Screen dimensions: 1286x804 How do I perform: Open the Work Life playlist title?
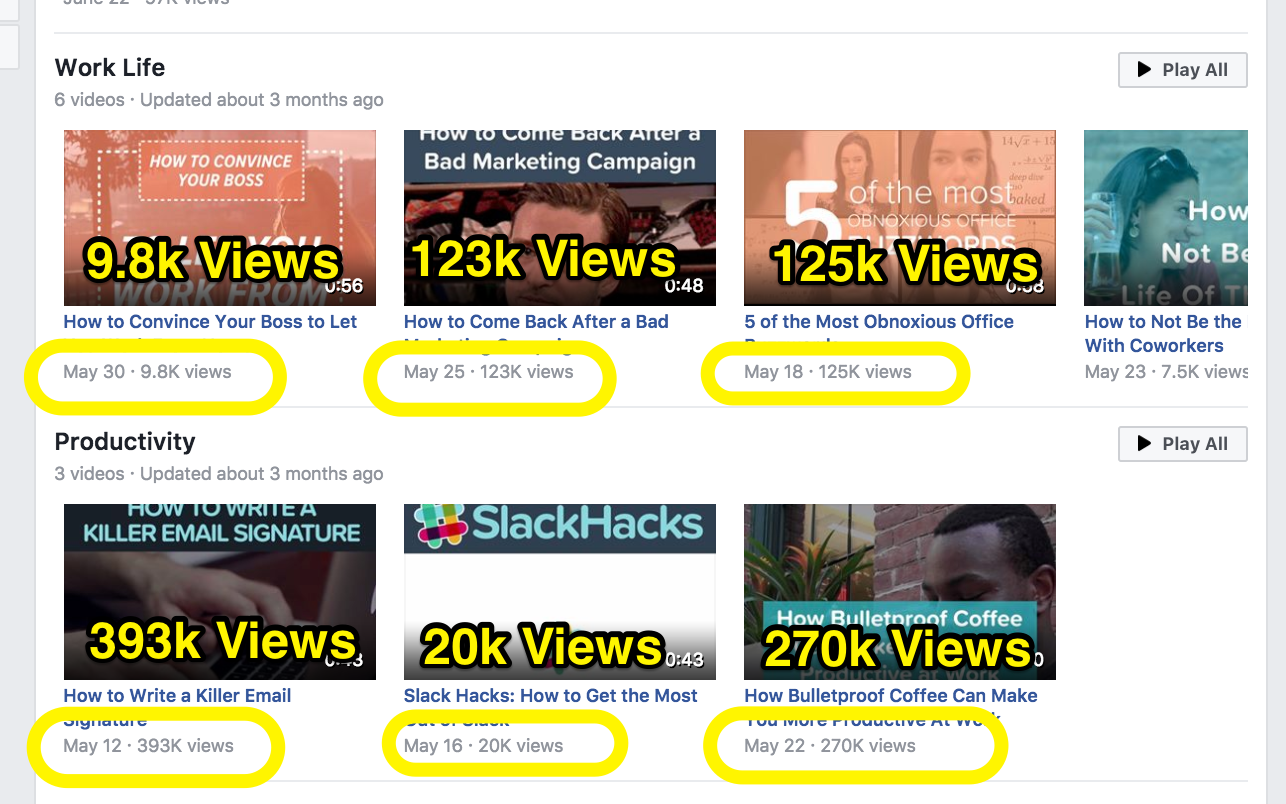pos(110,67)
